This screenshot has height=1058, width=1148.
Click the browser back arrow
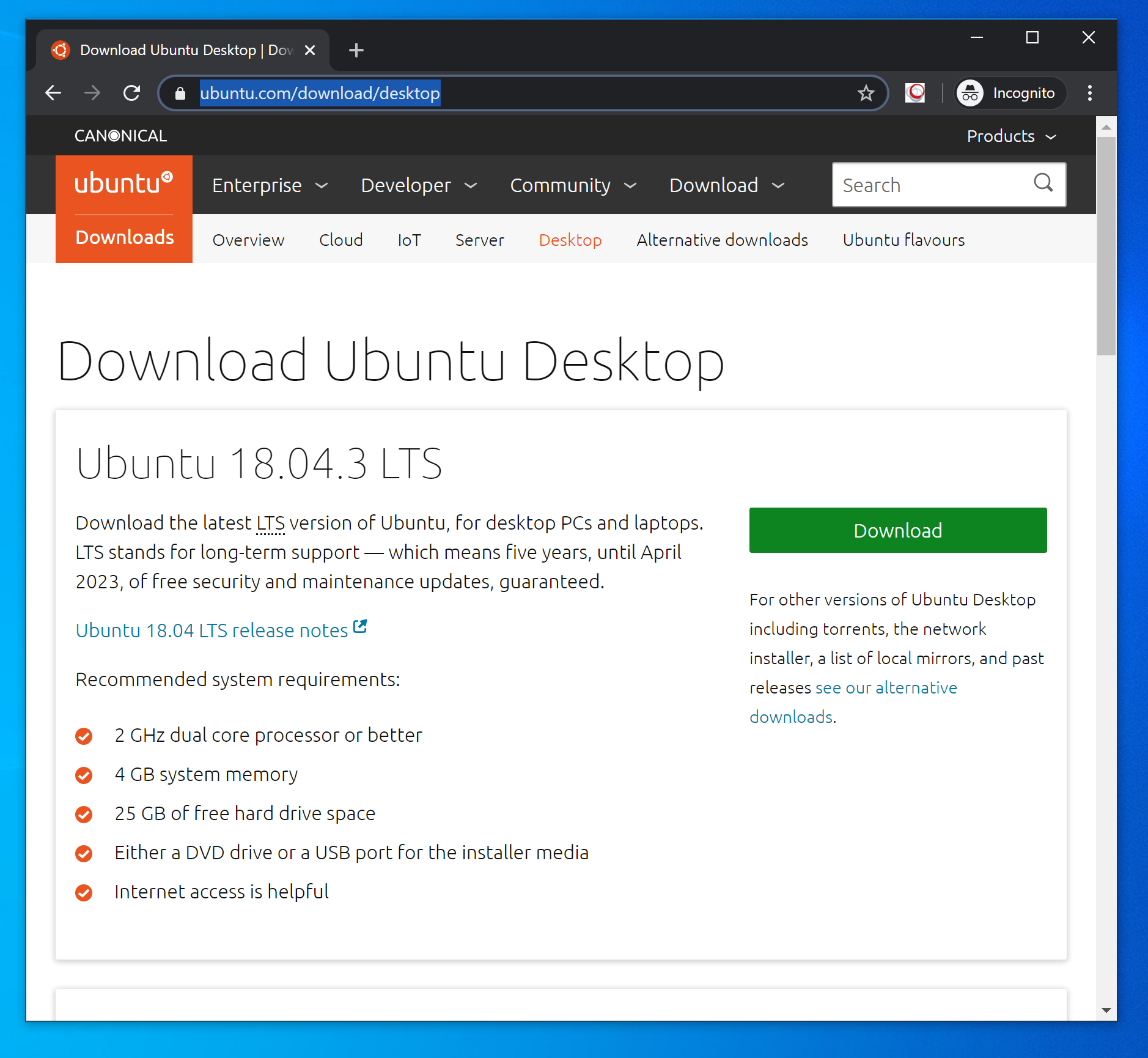(x=53, y=93)
